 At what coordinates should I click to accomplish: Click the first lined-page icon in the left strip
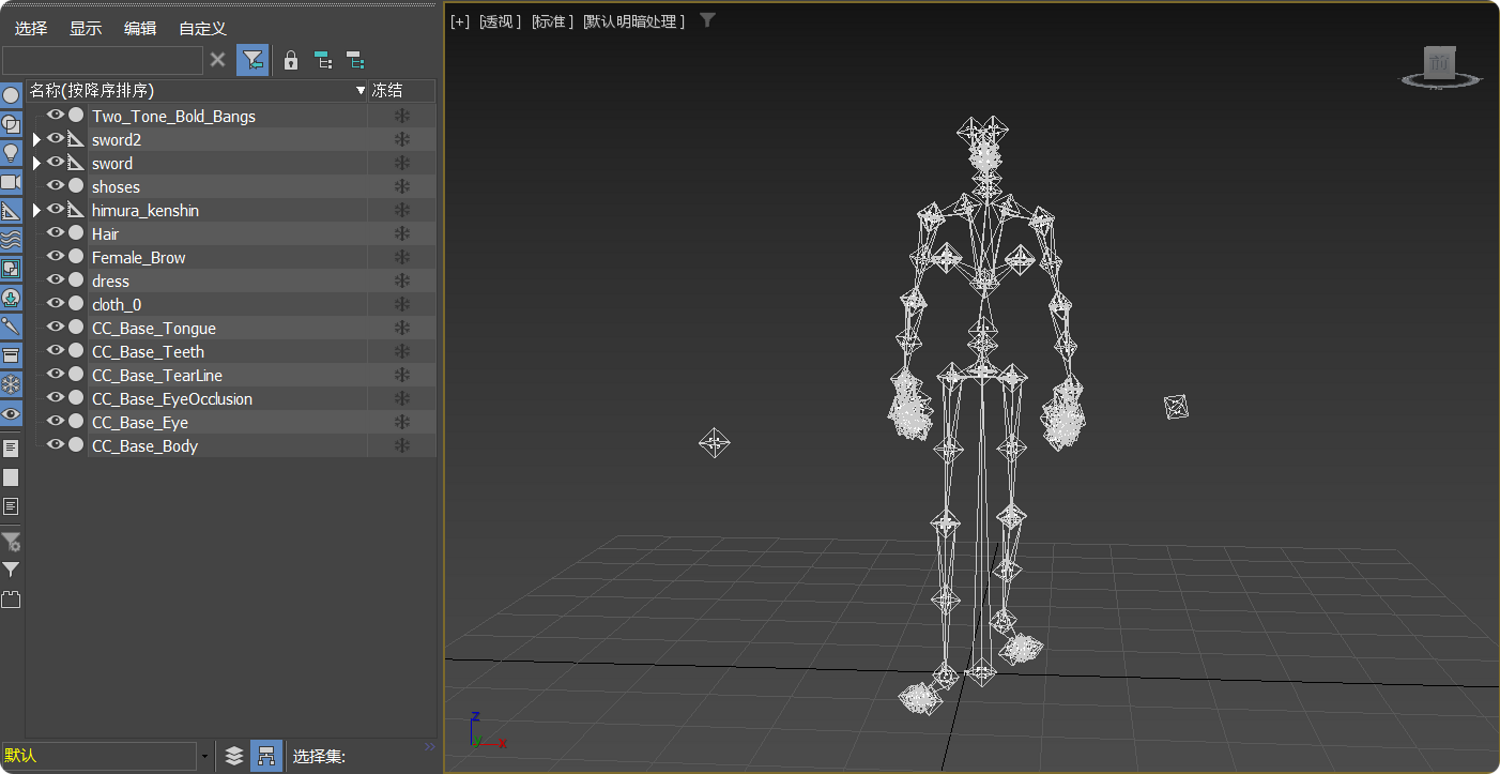tap(11, 448)
